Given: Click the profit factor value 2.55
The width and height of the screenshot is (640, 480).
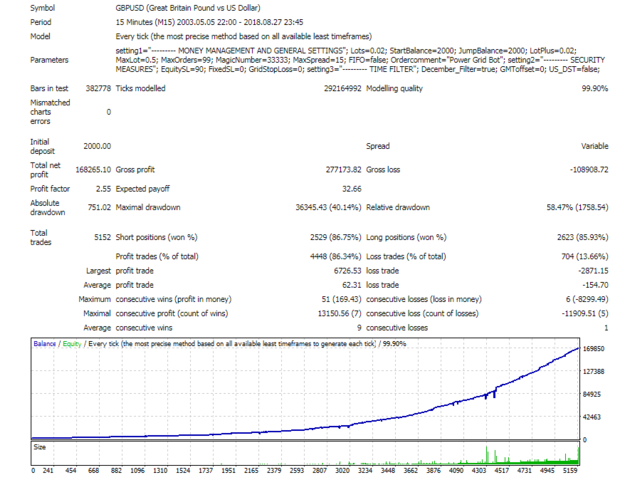Looking at the screenshot, I should pyautogui.click(x=103, y=189).
